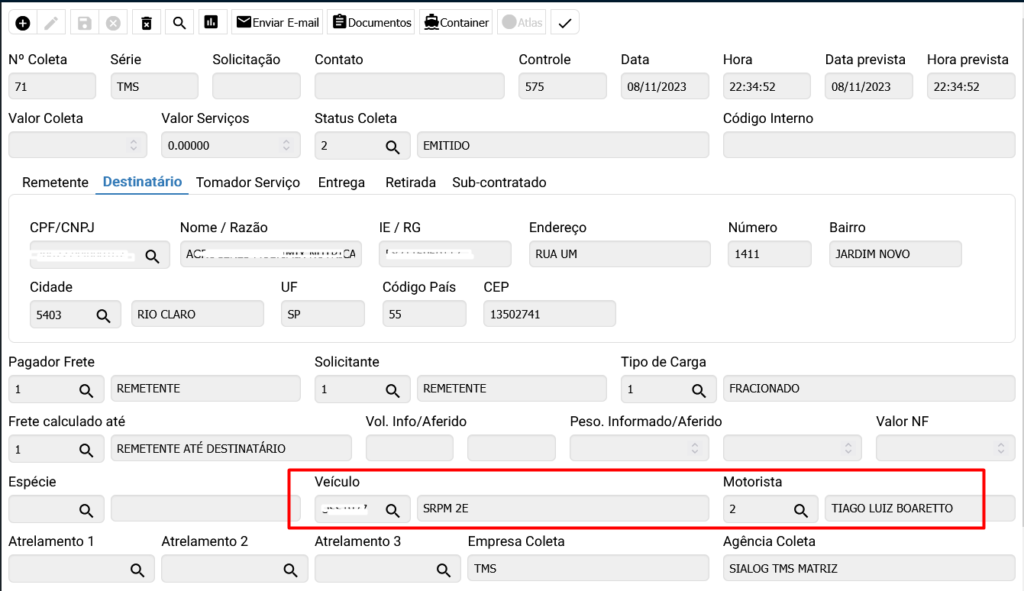Switch to the Remetente tab
Image resolution: width=1024 pixels, height=591 pixels.
click(x=55, y=183)
